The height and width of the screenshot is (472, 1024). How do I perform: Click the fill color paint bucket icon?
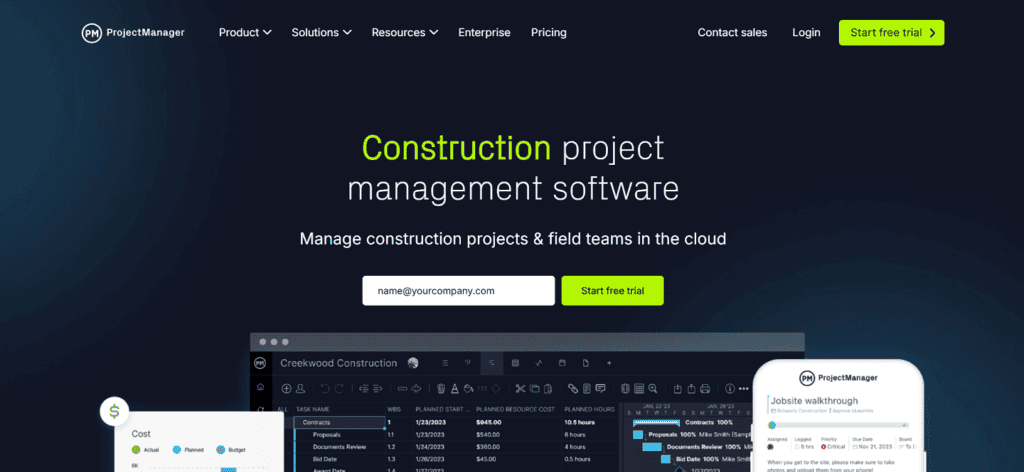click(x=468, y=388)
